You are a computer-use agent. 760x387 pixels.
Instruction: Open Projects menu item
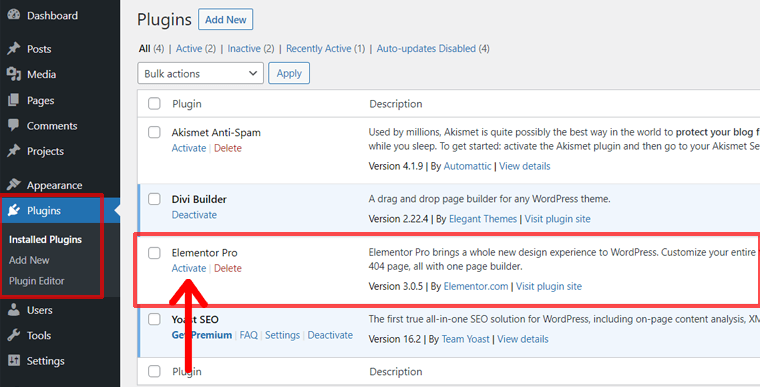46,151
